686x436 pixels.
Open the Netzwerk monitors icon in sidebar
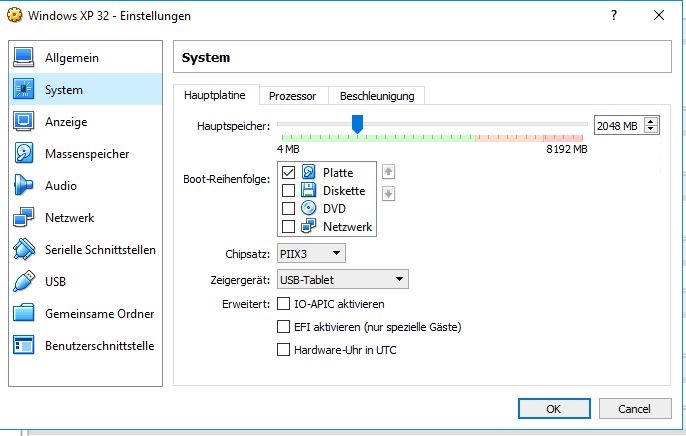pos(23,217)
